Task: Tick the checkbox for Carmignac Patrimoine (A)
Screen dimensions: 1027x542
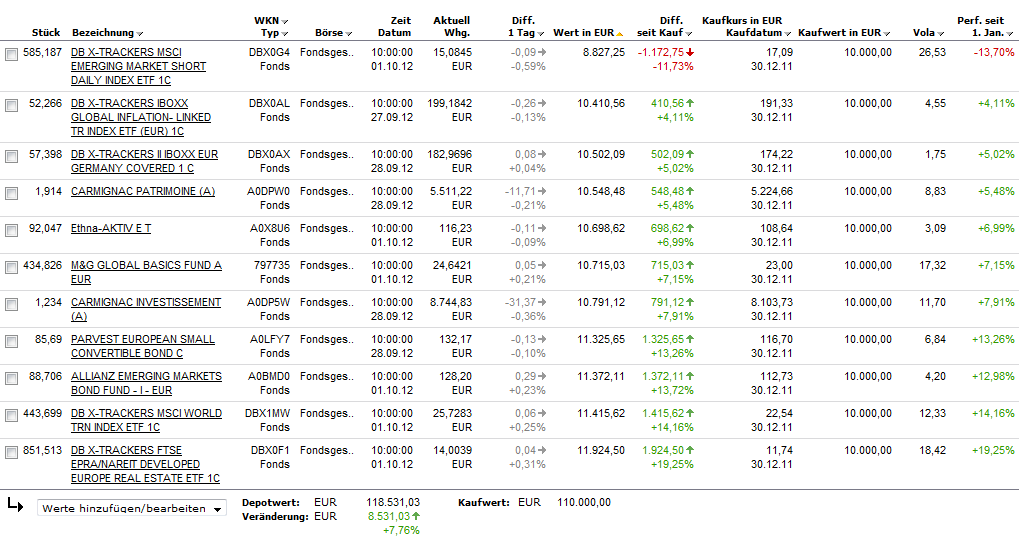Action: tap(11, 193)
